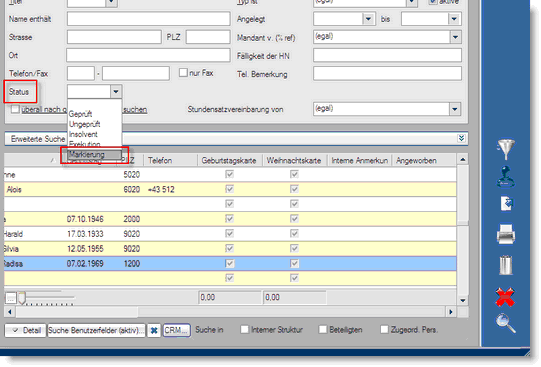Click the Telefon number field
The image size is (541, 367).
tap(136, 73)
